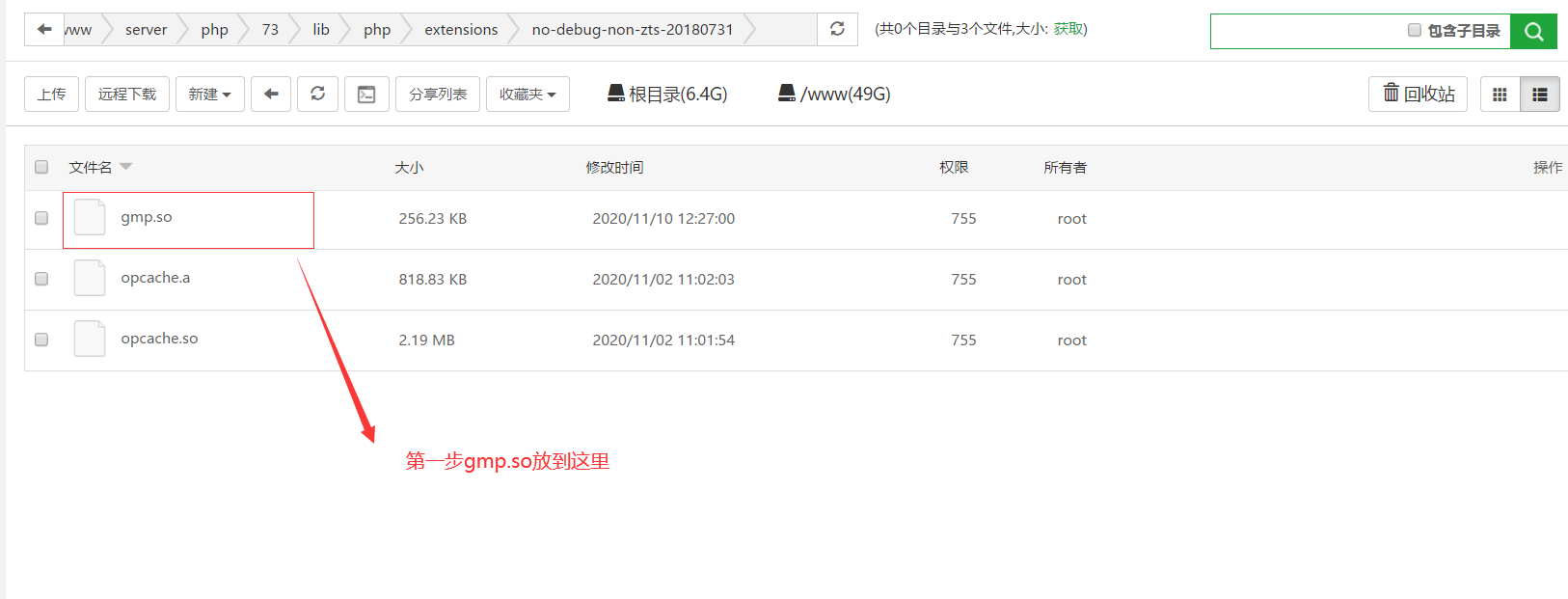Check the gmp.so row checkbox
Image resolution: width=1568 pixels, height=599 pixels.
(x=41, y=218)
